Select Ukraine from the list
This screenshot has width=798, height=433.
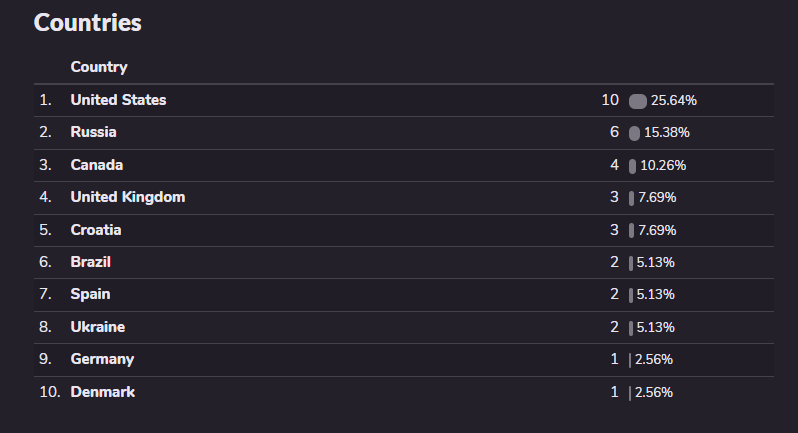click(x=97, y=327)
